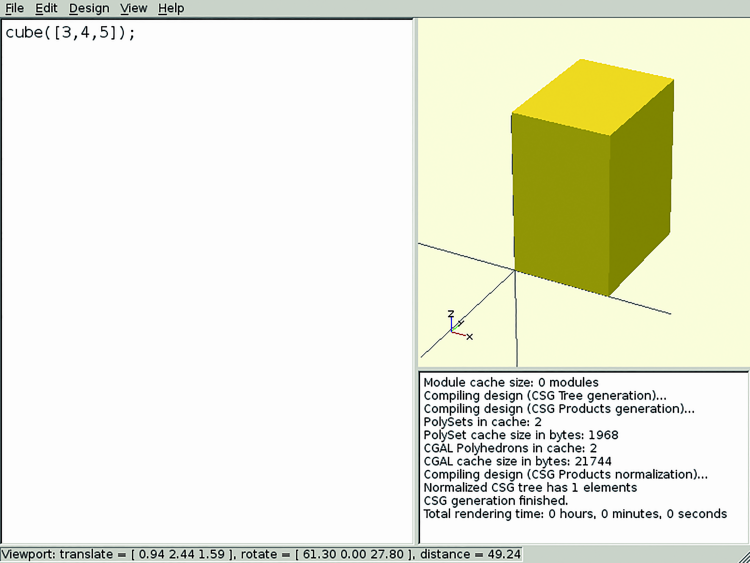Open the Design menu
Viewport: 750px width, 563px height.
[x=88, y=8]
